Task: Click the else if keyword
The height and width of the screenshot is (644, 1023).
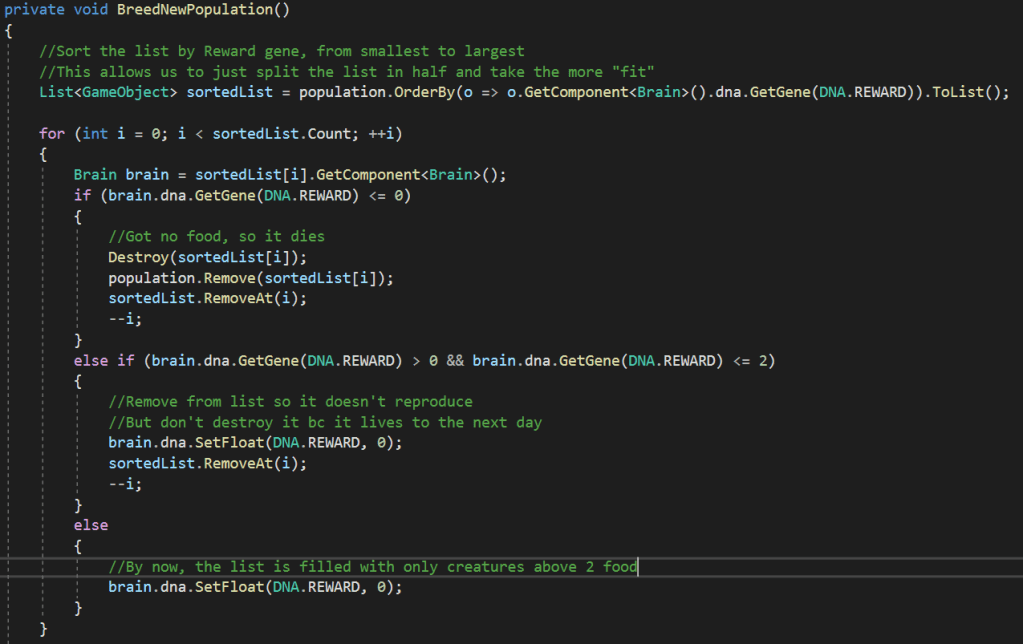Action: 104,360
